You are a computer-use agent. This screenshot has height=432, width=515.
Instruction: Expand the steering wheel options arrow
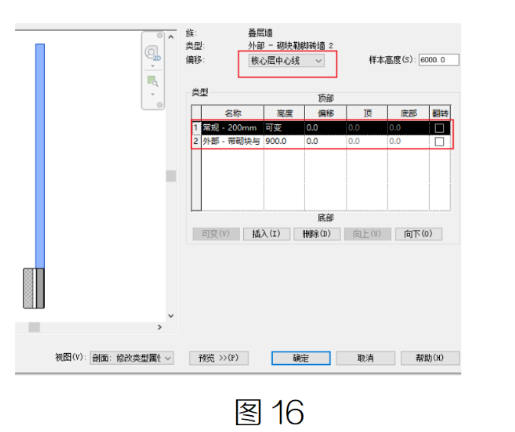click(x=153, y=66)
